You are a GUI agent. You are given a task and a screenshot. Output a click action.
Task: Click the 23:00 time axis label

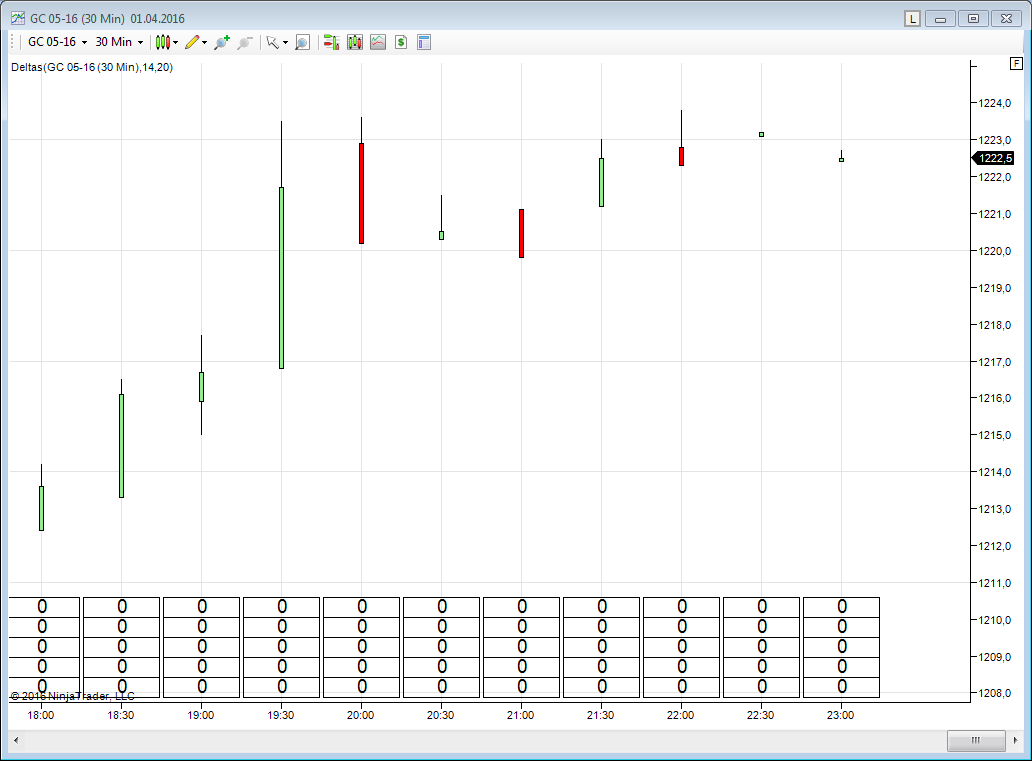click(x=840, y=715)
